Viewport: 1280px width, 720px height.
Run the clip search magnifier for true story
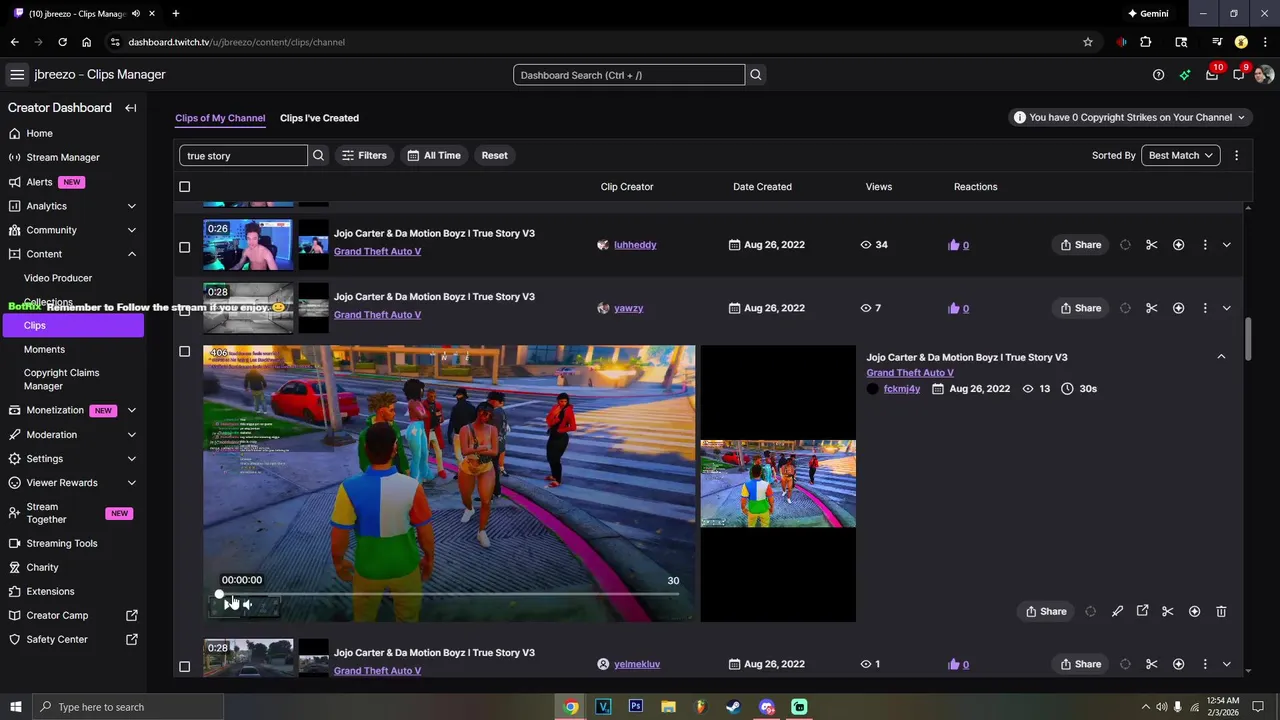(x=319, y=155)
